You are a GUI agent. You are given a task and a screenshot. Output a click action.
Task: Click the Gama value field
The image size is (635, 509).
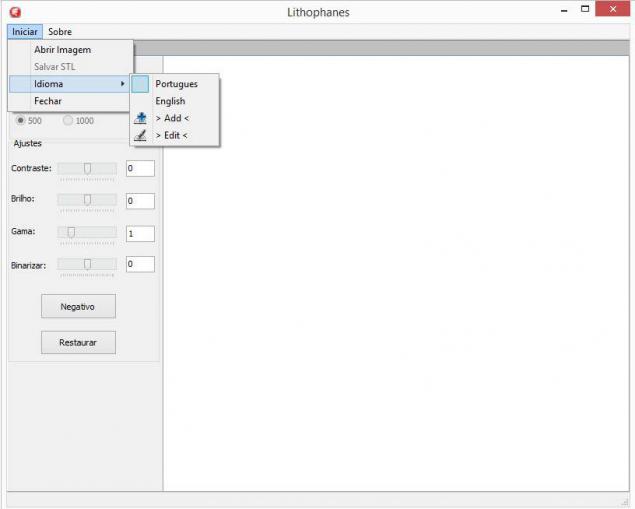pyautogui.click(x=140, y=234)
